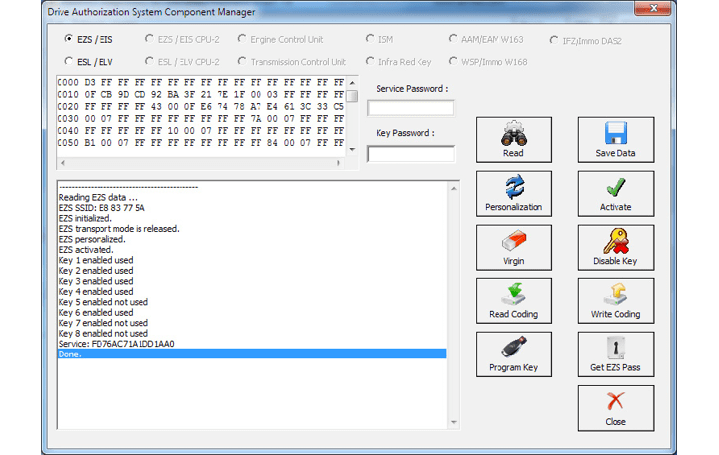Select the Virgin eraser icon button
The image size is (719, 455).
pos(513,248)
